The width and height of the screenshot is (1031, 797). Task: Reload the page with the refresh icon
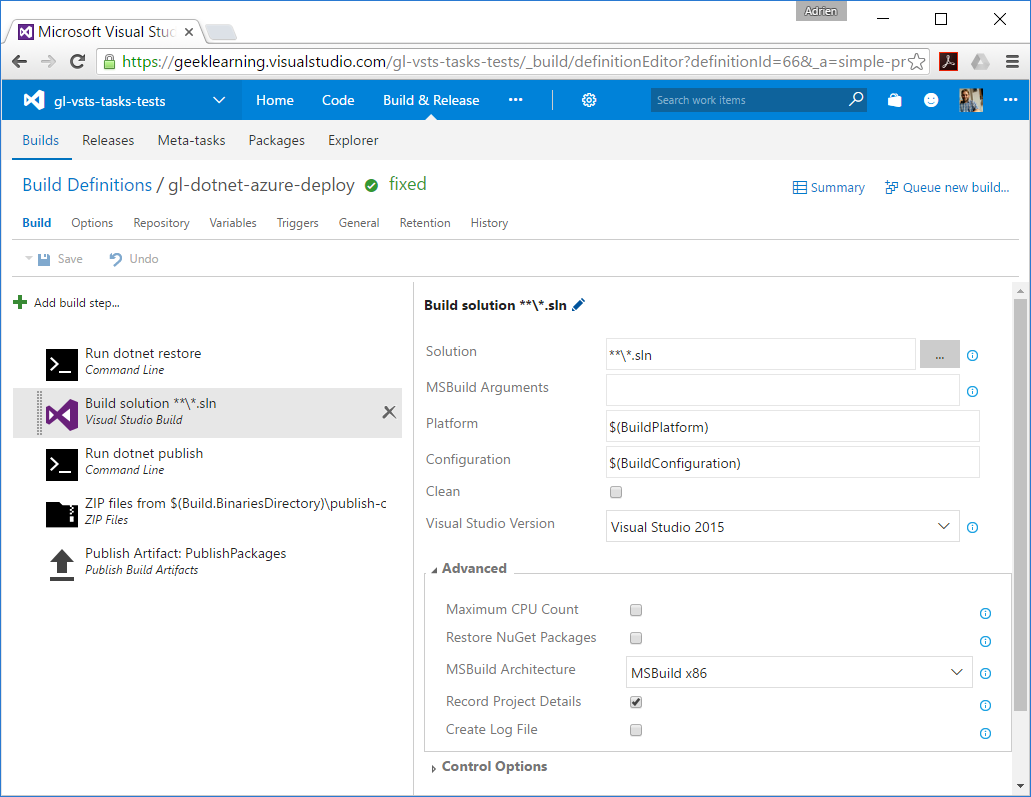tap(78, 62)
